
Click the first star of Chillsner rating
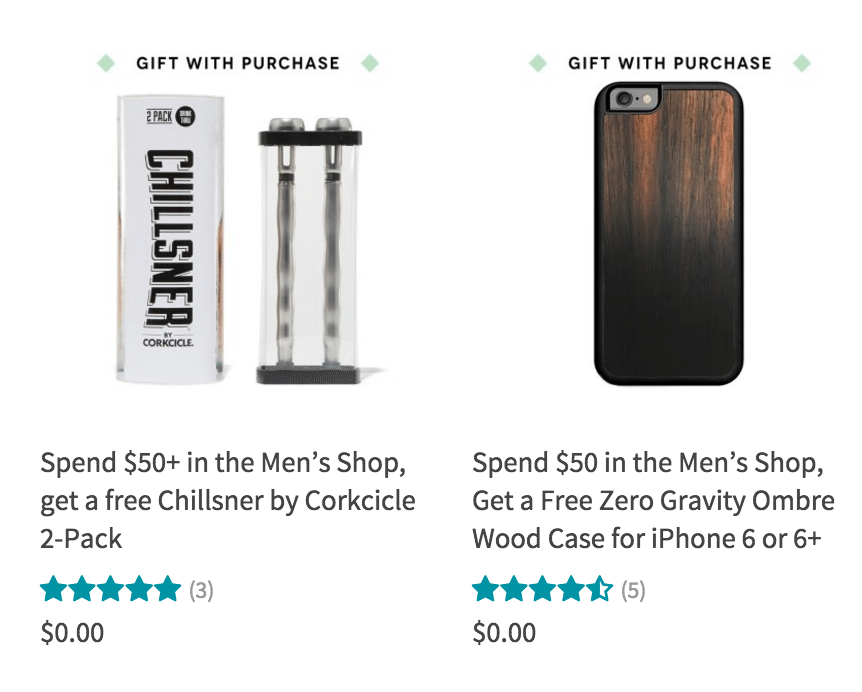54,589
